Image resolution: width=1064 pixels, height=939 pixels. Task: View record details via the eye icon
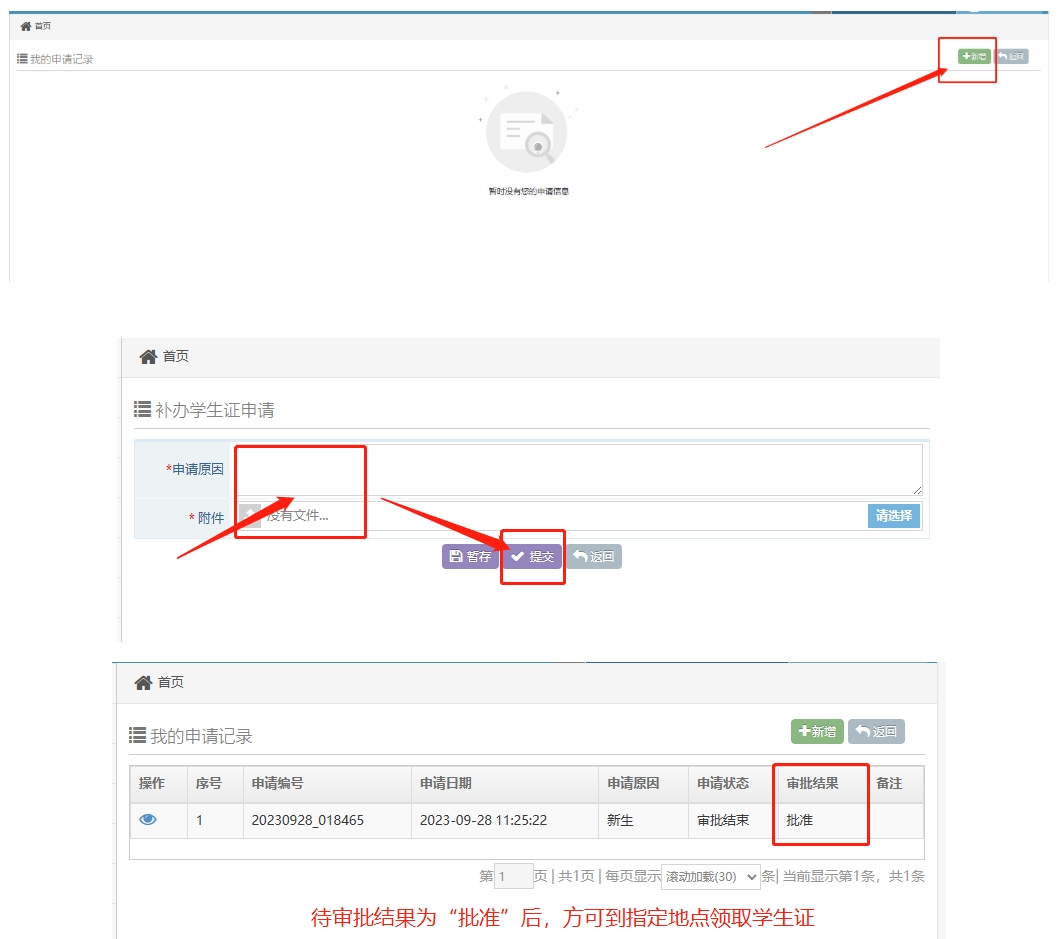(x=148, y=820)
